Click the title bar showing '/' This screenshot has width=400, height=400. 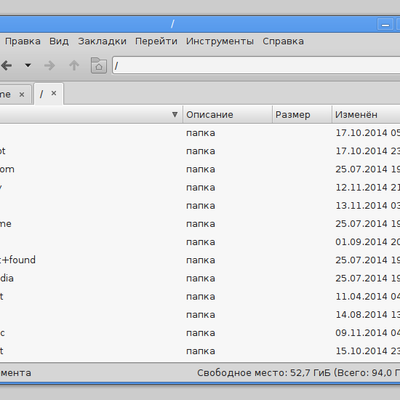pyautogui.click(x=172, y=24)
